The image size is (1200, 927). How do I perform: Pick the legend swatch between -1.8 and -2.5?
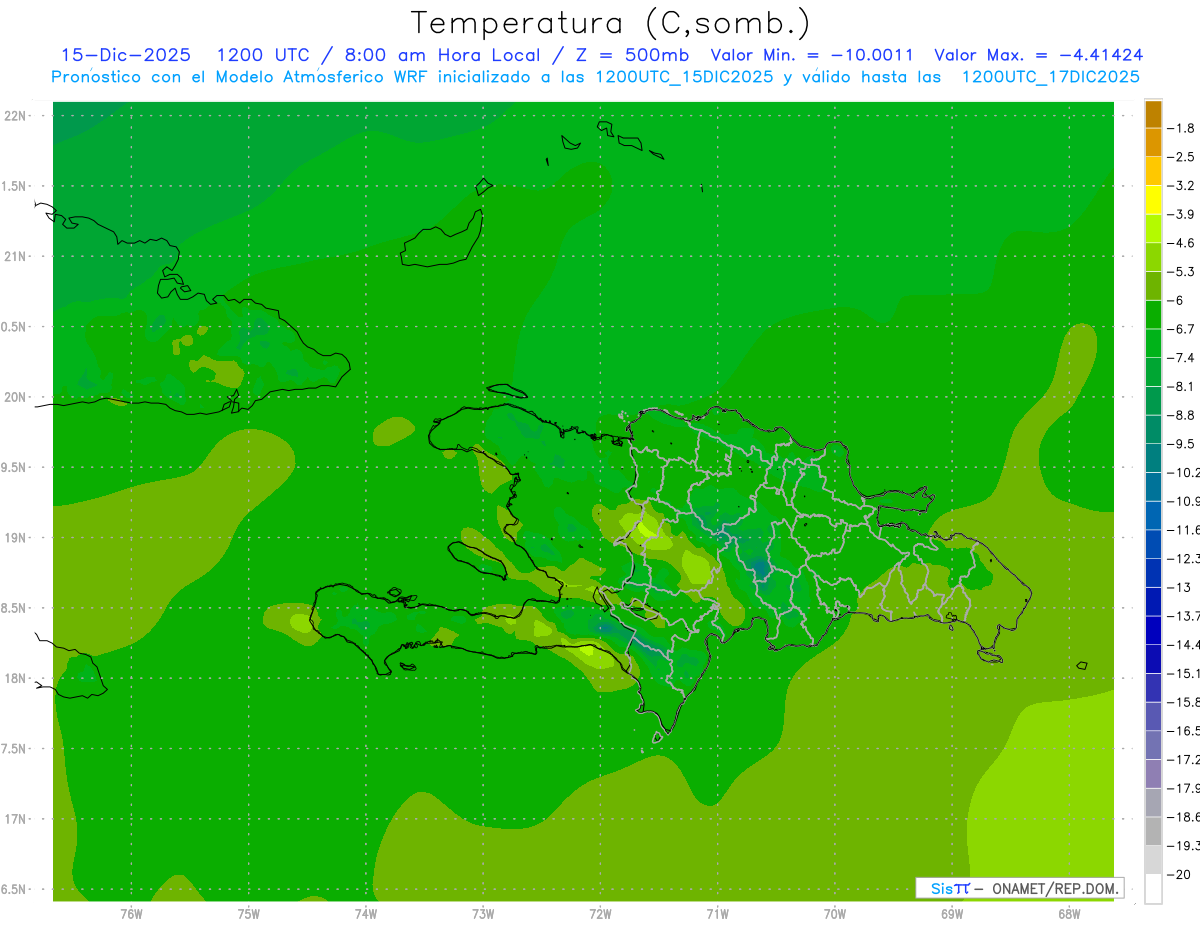pyautogui.click(x=1153, y=143)
